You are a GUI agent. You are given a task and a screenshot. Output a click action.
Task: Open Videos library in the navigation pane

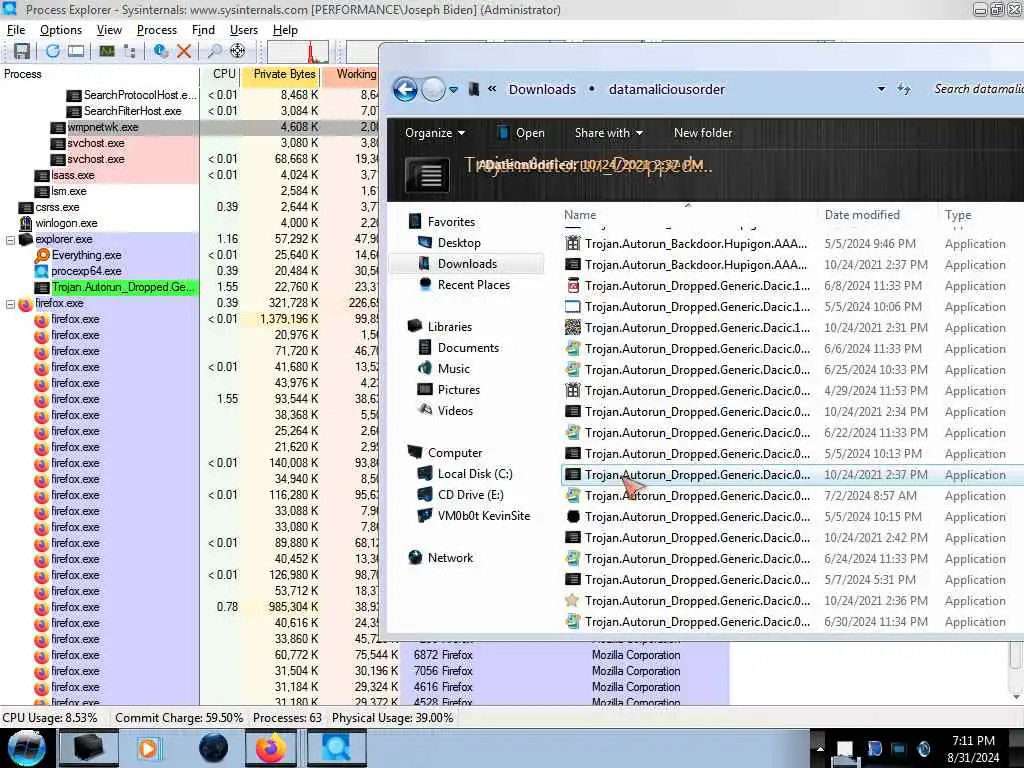[455, 411]
